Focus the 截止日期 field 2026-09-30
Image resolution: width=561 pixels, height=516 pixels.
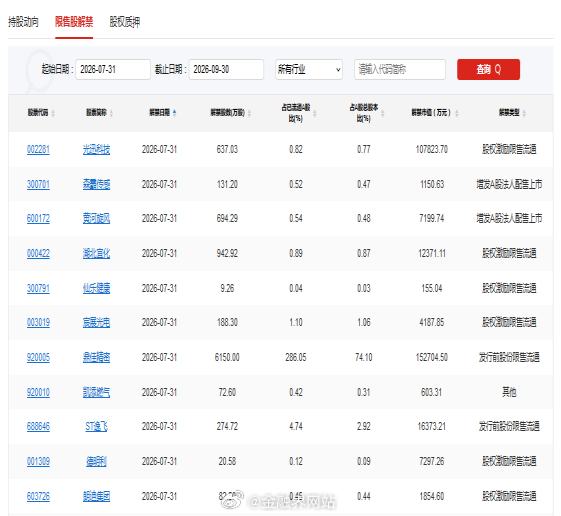point(226,69)
